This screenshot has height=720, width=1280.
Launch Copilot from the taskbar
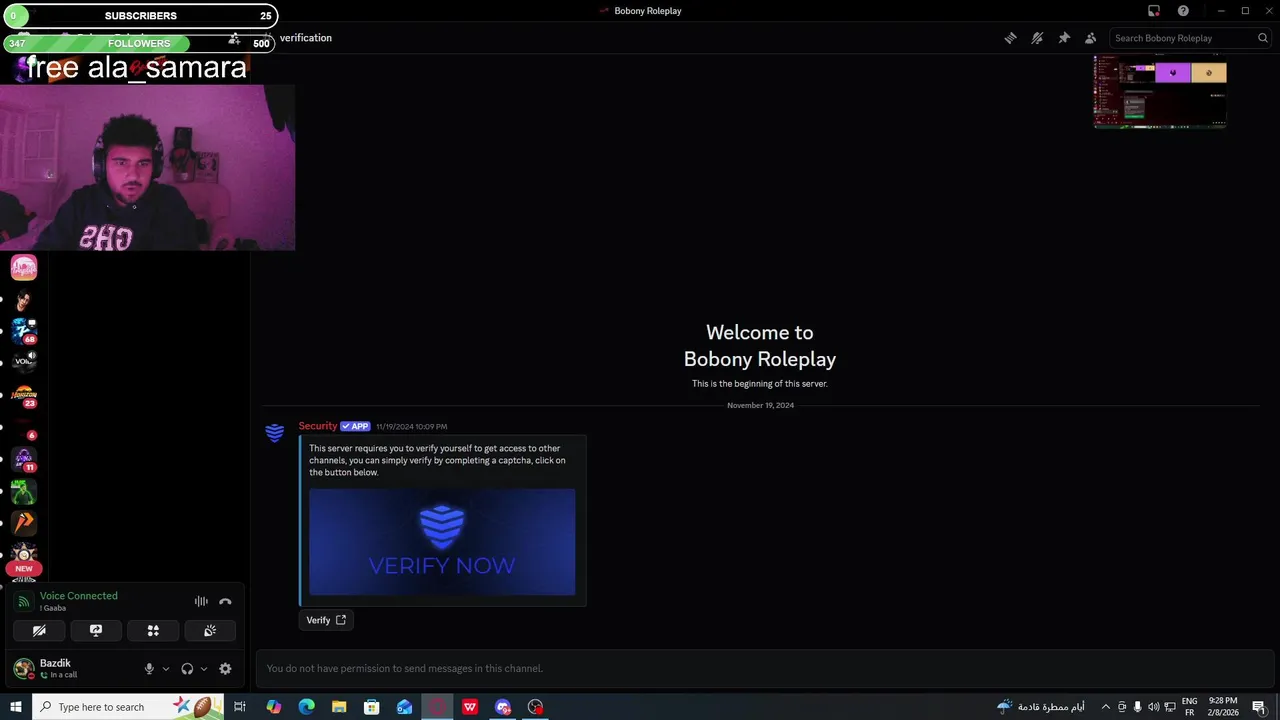click(x=273, y=707)
